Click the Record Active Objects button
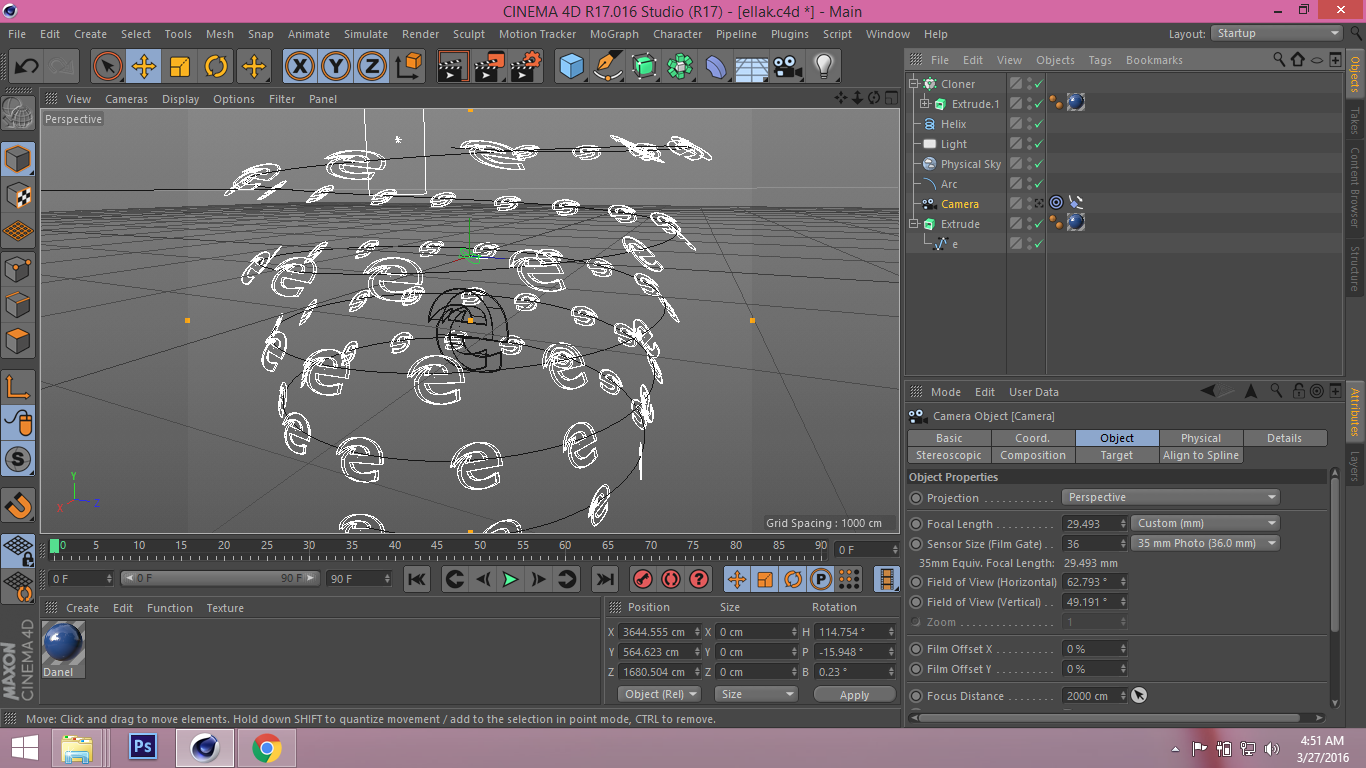Screen dimensions: 1366x768 643,579
